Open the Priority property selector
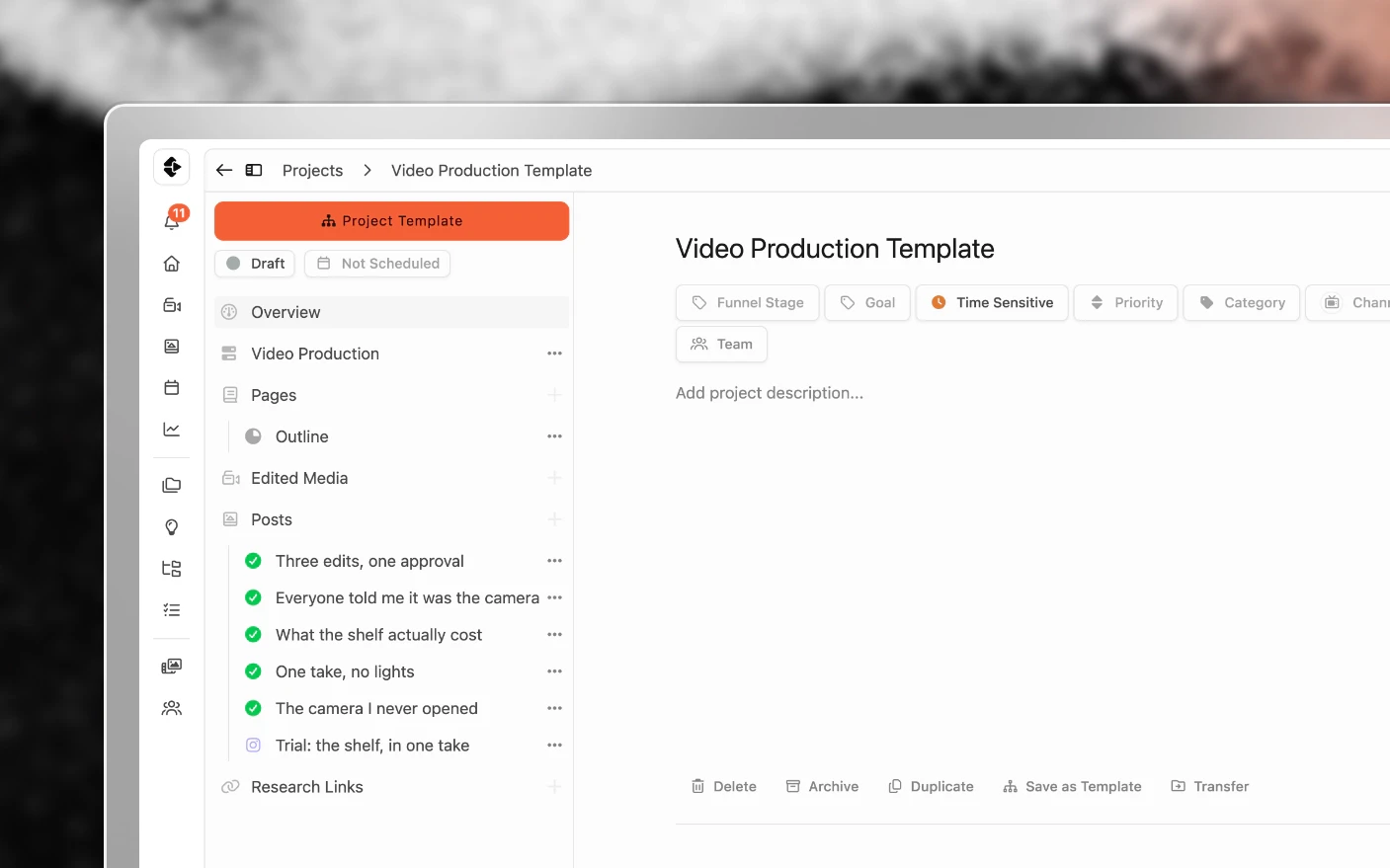This screenshot has width=1390, height=868. coord(1126,302)
